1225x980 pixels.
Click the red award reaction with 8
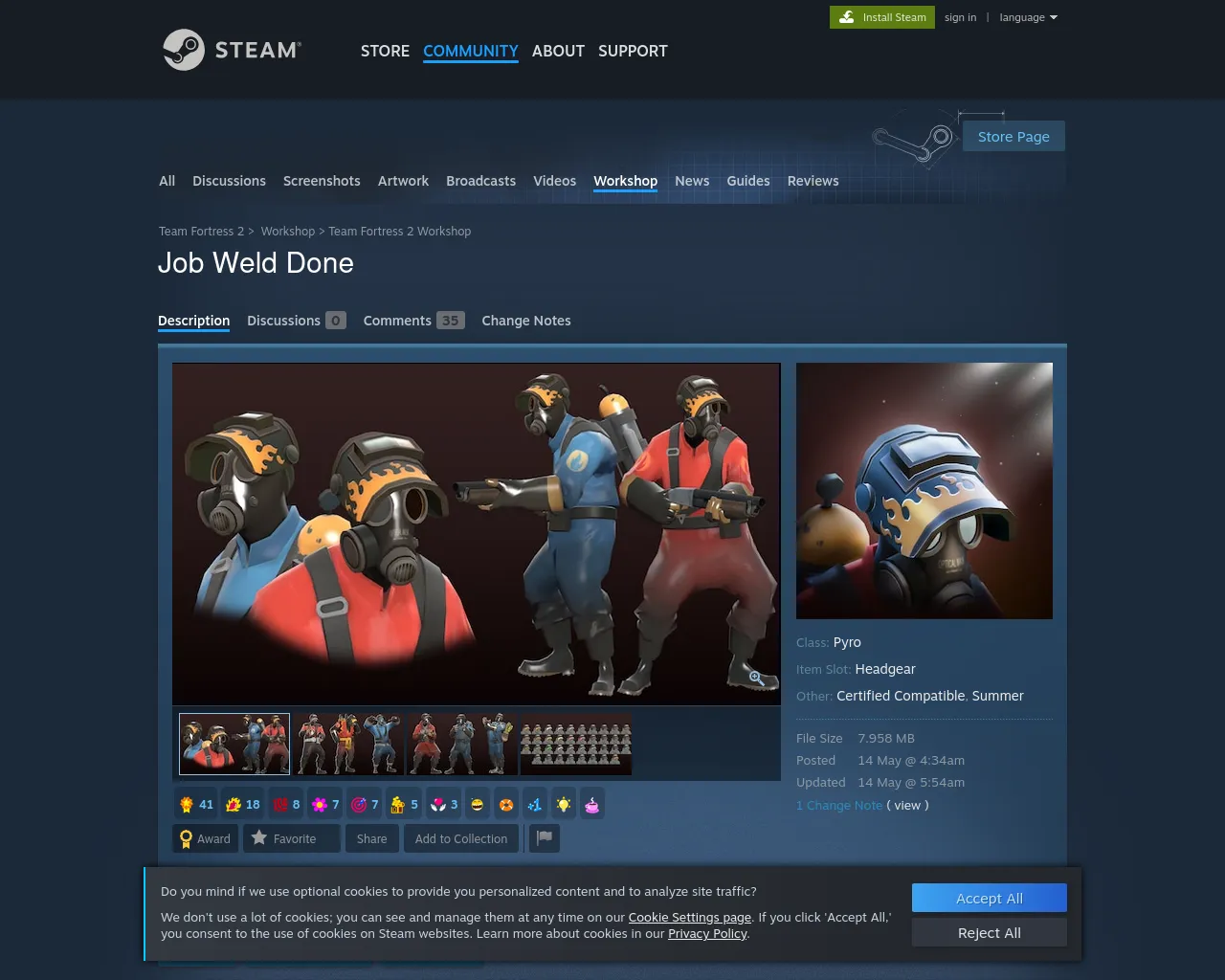tap(287, 805)
